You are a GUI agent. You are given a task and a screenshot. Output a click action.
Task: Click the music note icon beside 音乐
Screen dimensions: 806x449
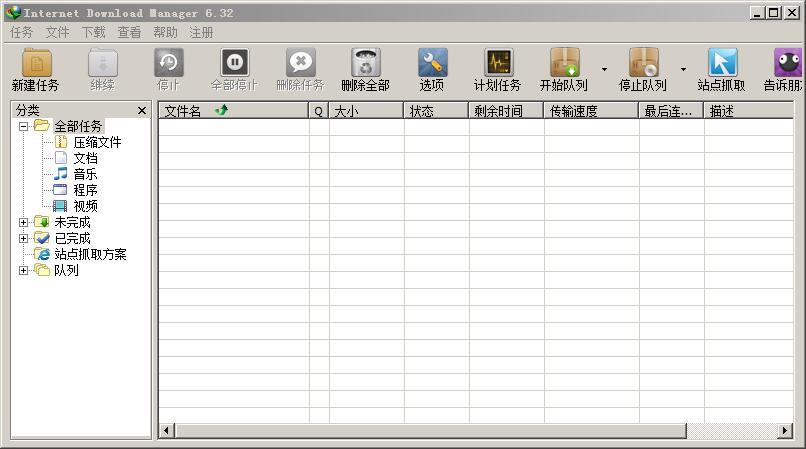point(61,174)
